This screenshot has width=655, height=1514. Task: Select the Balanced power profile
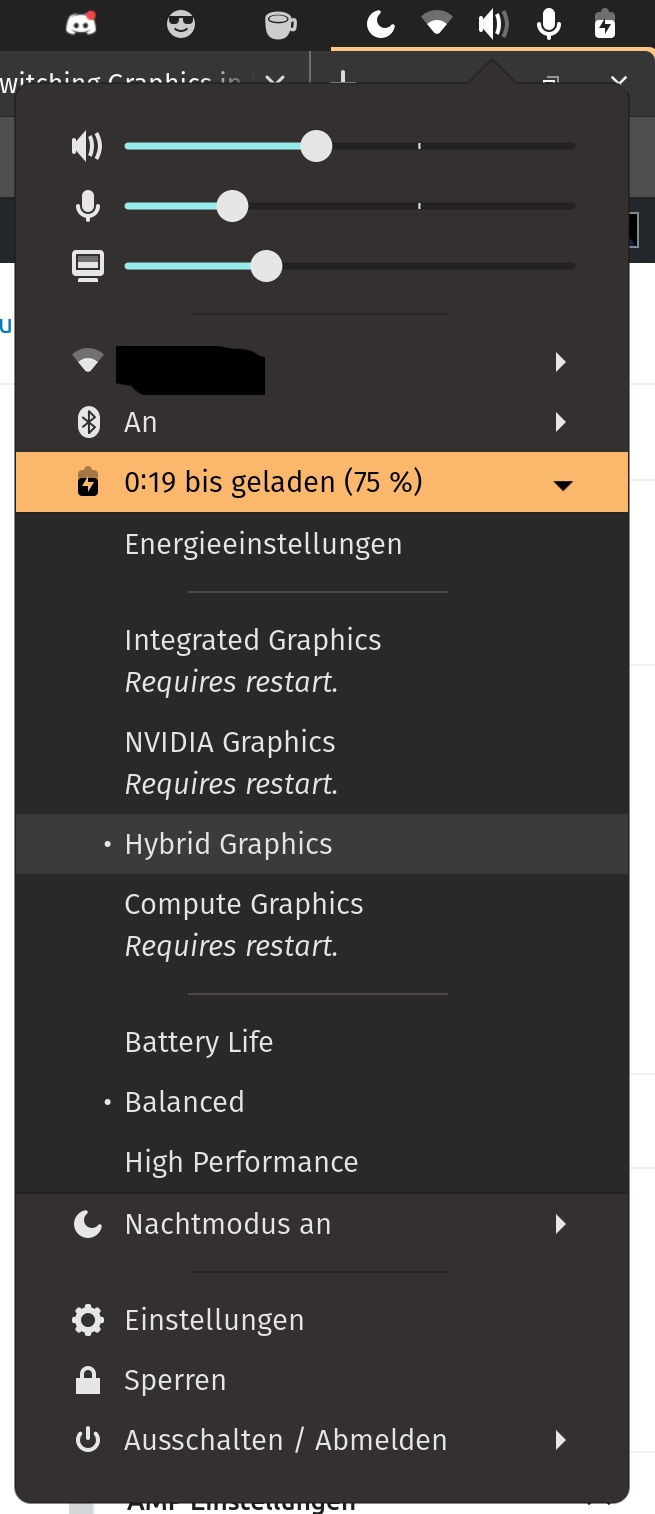point(184,1101)
